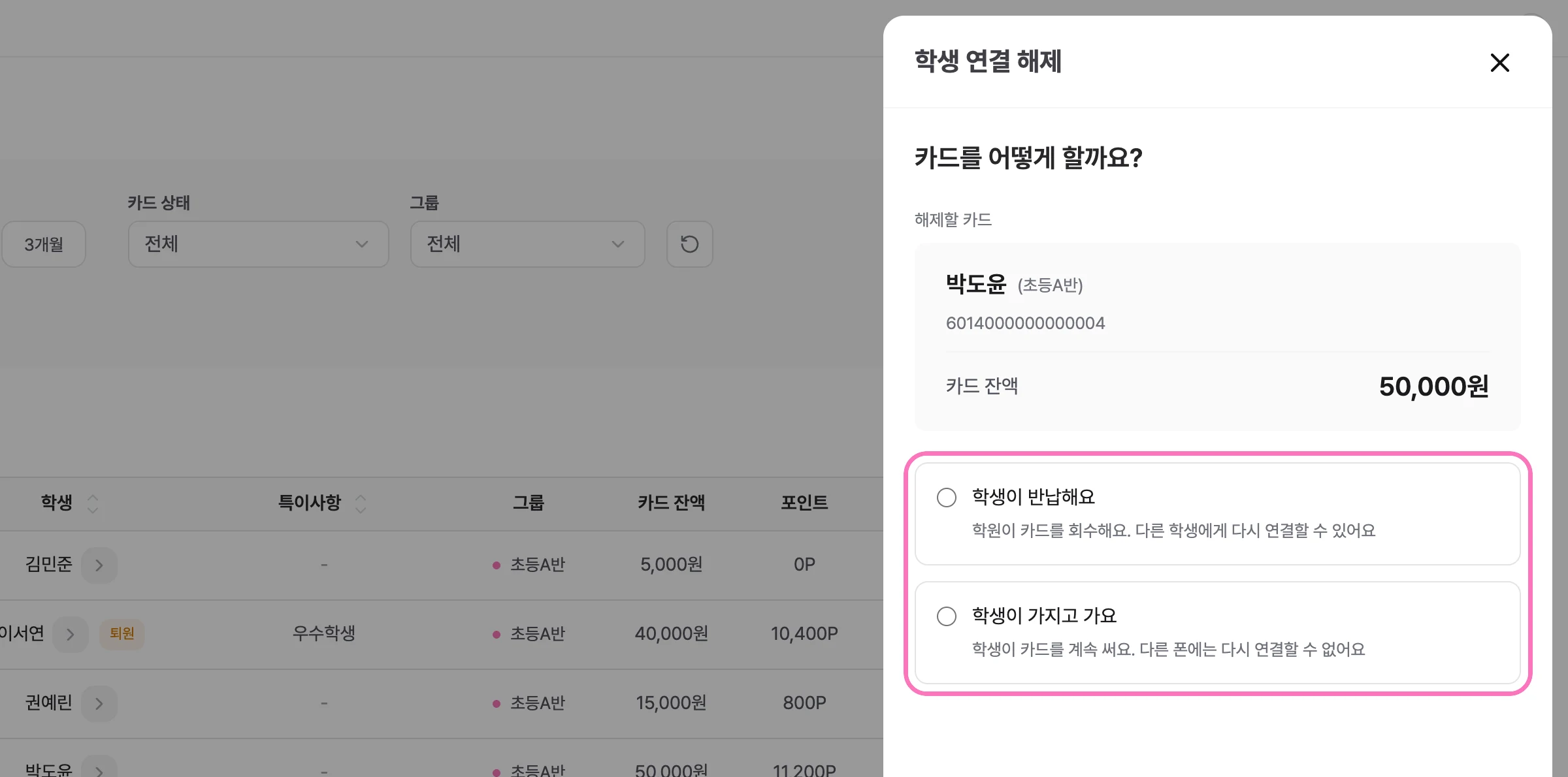Open 권예린 details chevron

(99, 703)
